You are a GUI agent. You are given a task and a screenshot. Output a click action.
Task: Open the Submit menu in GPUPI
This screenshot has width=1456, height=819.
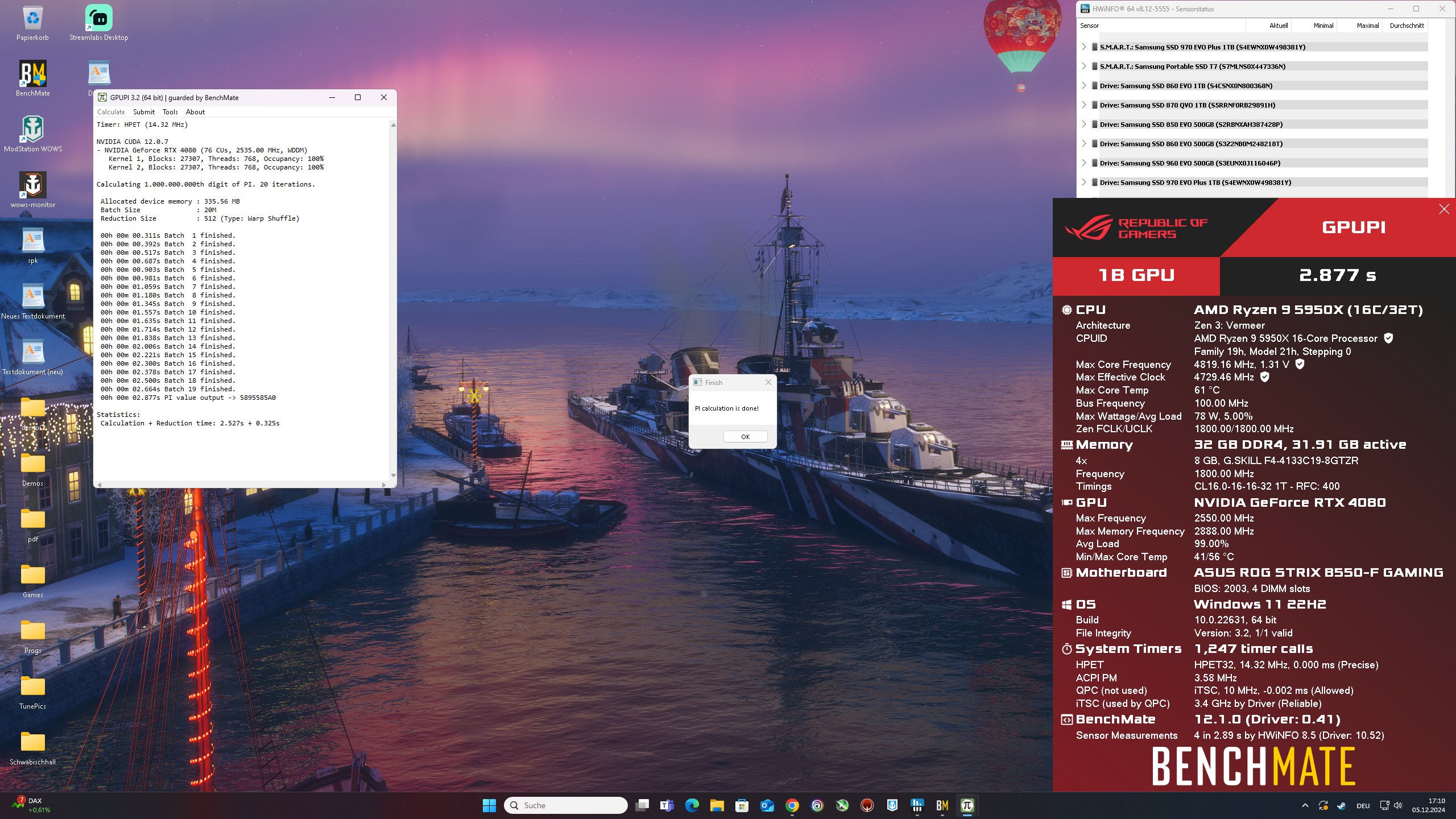[x=144, y=112]
